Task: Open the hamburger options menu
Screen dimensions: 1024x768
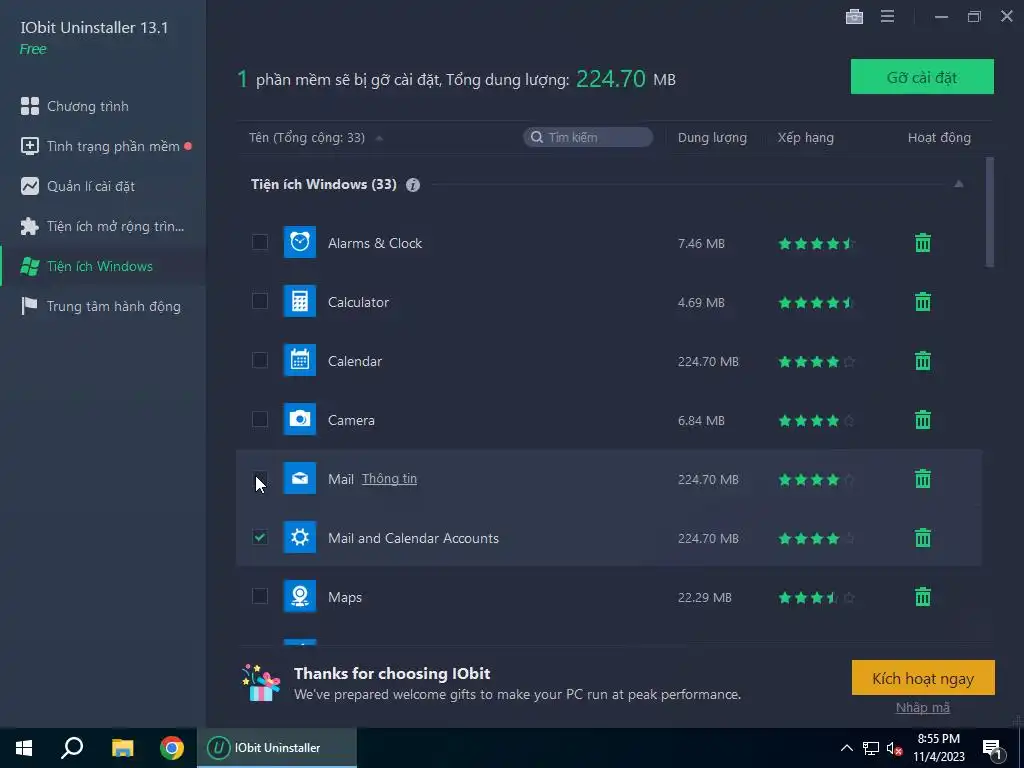Action: click(x=887, y=16)
